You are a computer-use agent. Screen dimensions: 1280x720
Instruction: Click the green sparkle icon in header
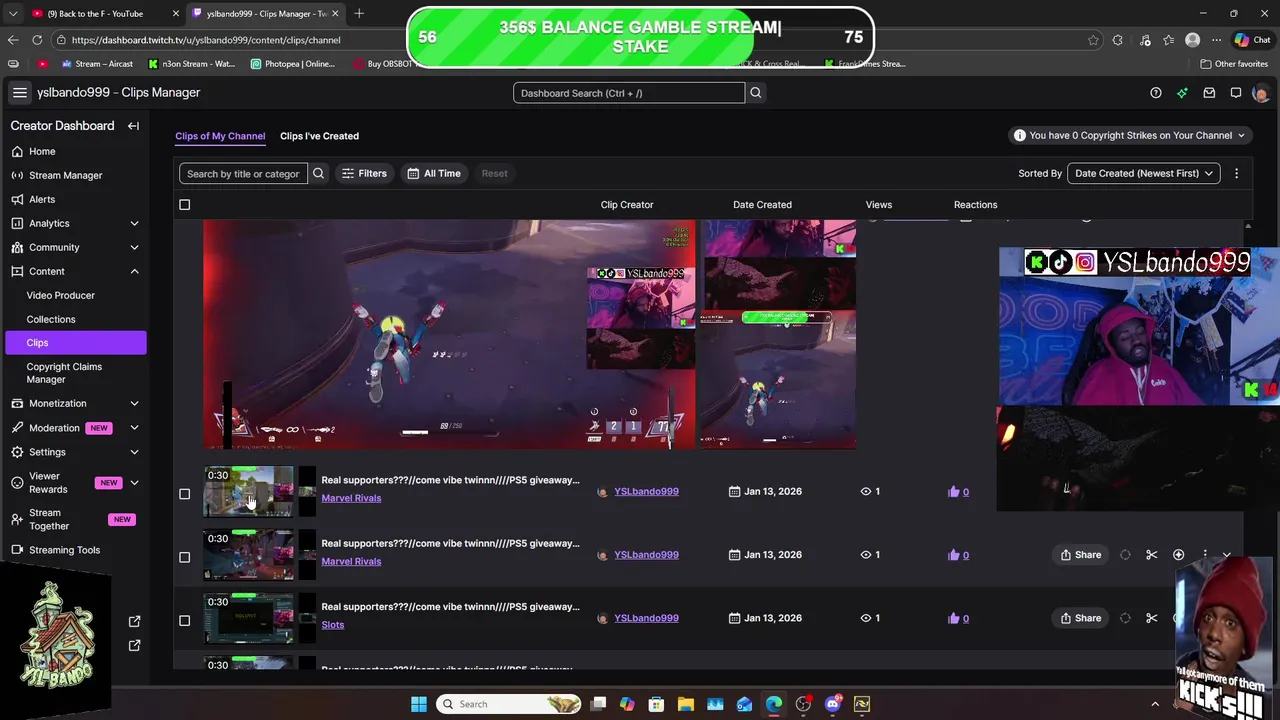tap(1182, 93)
